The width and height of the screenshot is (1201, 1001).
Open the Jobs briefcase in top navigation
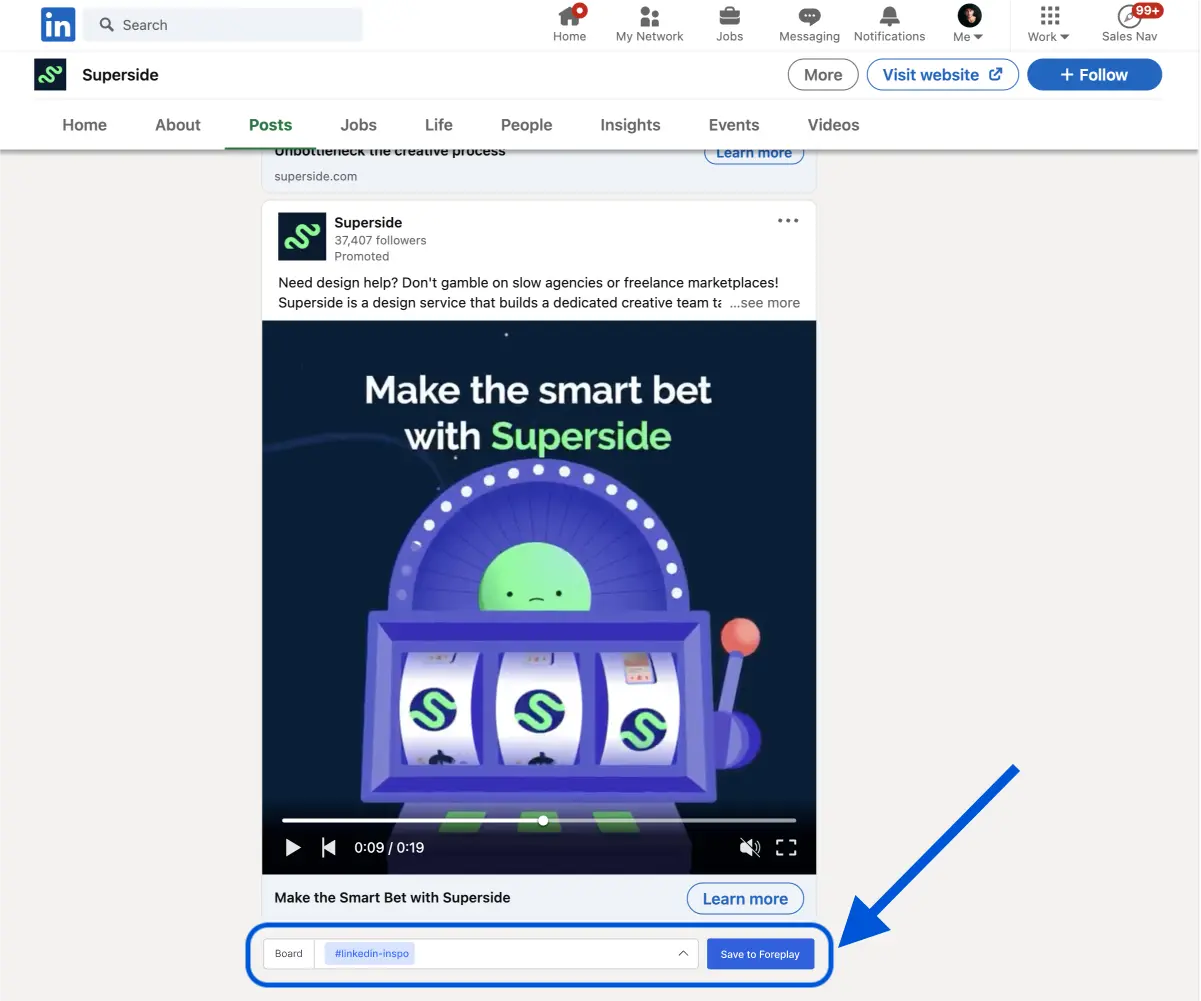[730, 24]
